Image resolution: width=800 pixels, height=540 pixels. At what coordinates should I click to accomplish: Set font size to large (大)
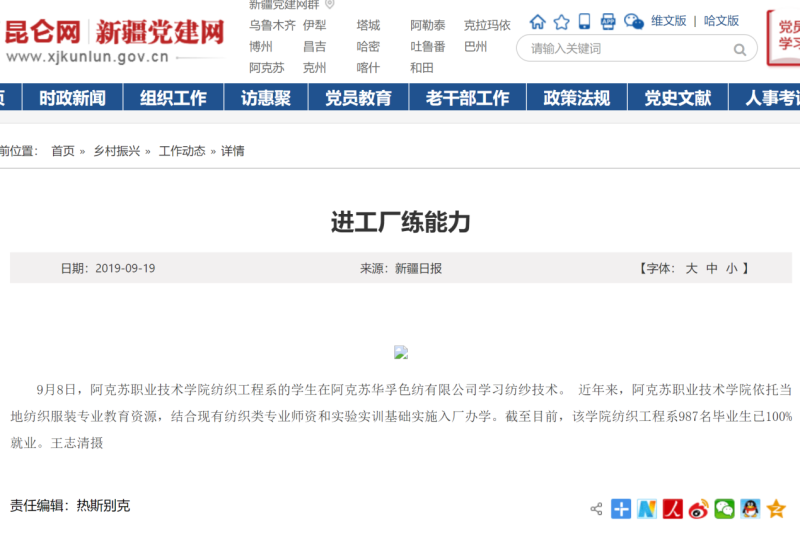pyautogui.click(x=691, y=268)
